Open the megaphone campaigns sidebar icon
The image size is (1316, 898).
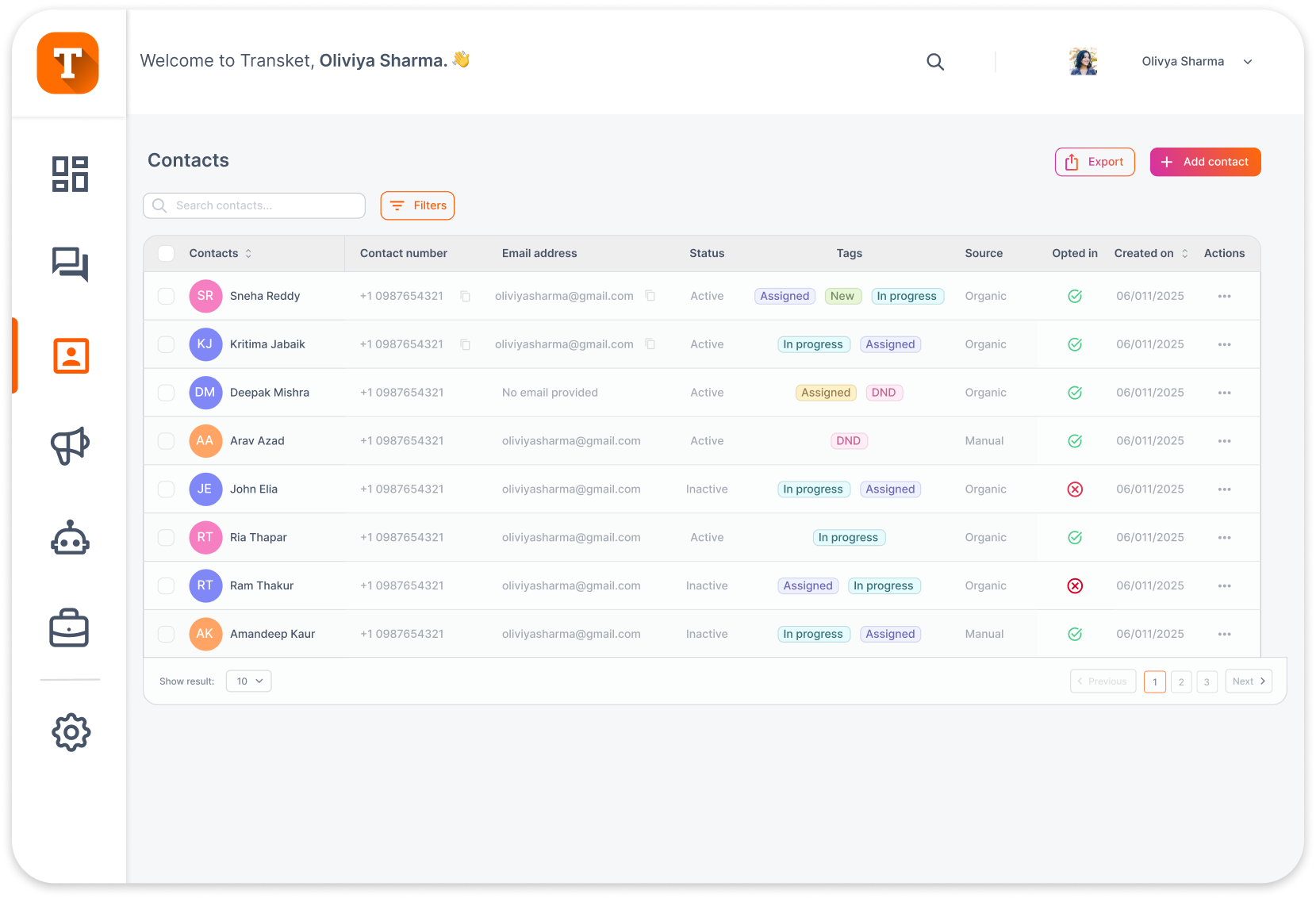tap(70, 446)
